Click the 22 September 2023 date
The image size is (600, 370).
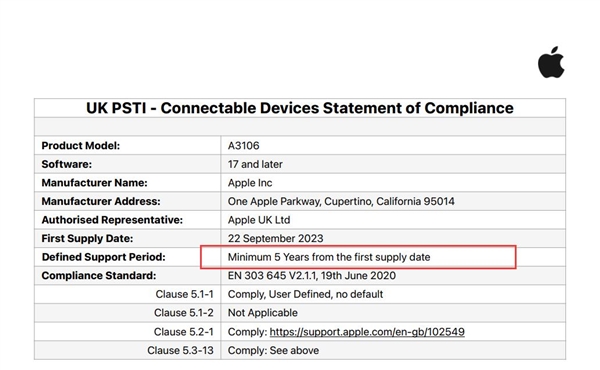coord(275,238)
